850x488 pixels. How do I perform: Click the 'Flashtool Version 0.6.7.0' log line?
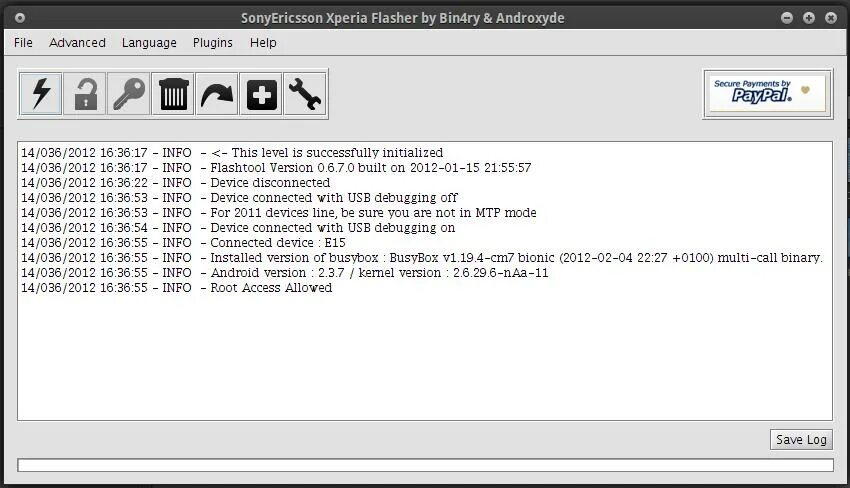[276, 168]
